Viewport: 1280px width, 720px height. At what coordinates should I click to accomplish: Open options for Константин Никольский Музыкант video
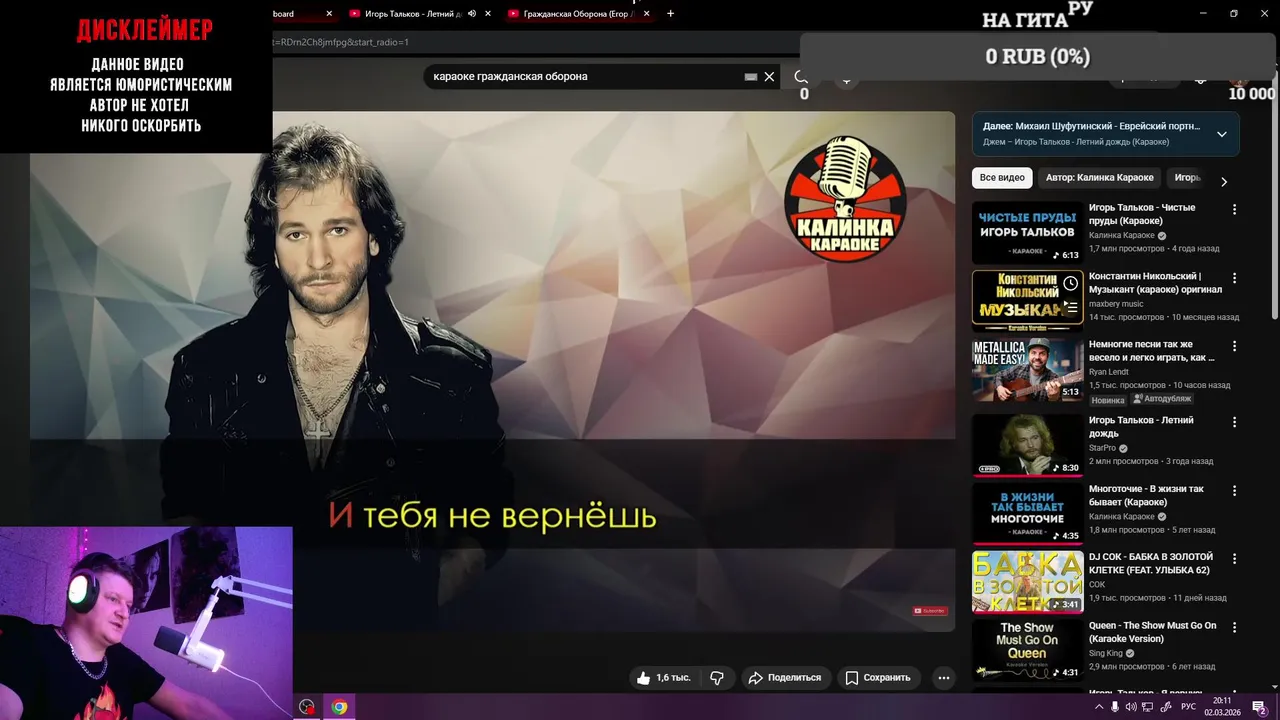point(1234,278)
